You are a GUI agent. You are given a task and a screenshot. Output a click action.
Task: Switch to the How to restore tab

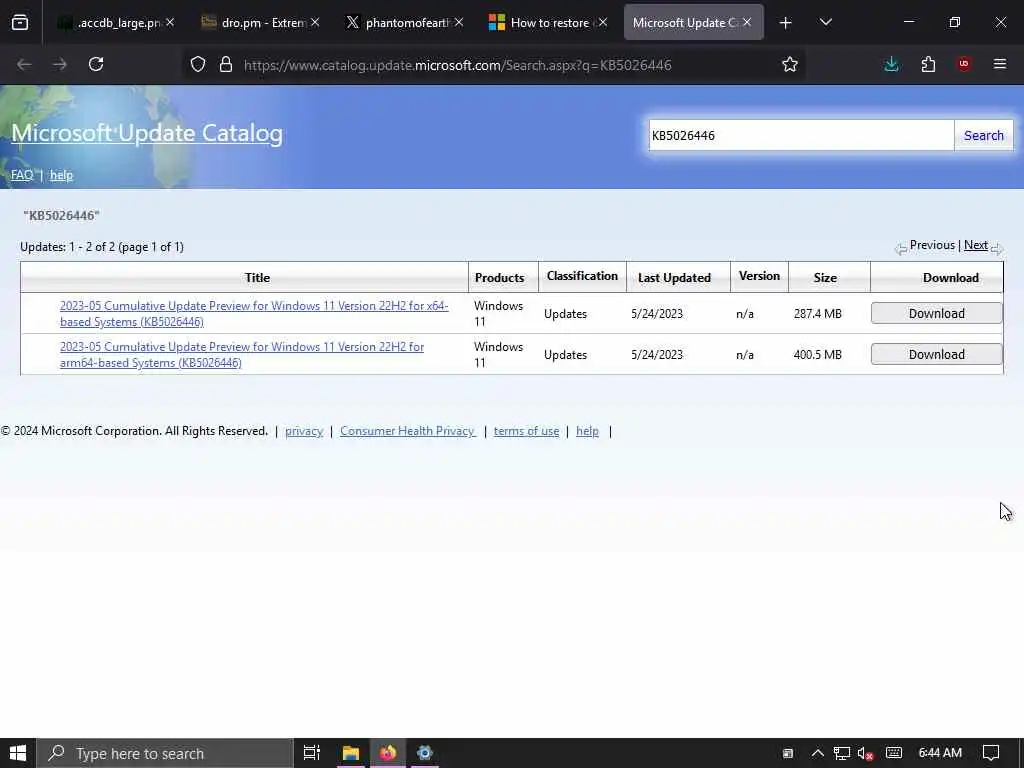542,23
